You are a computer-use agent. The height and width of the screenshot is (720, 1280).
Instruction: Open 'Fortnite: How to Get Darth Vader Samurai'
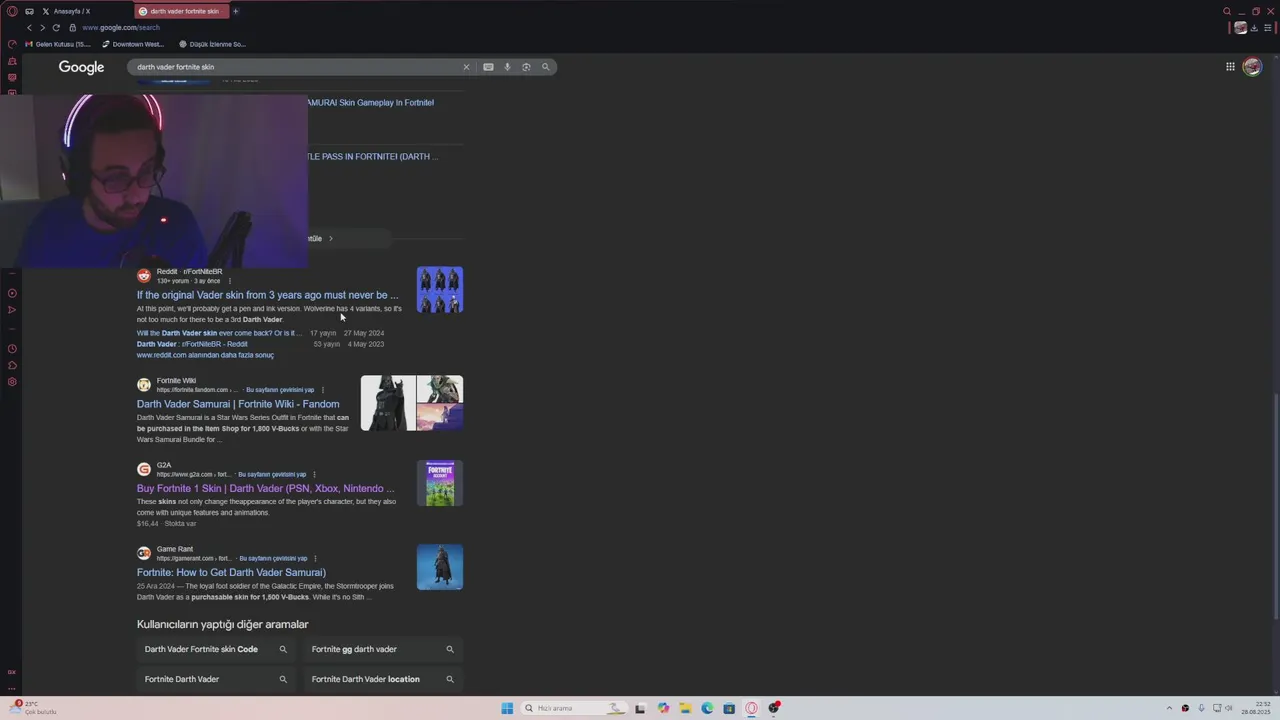point(231,572)
